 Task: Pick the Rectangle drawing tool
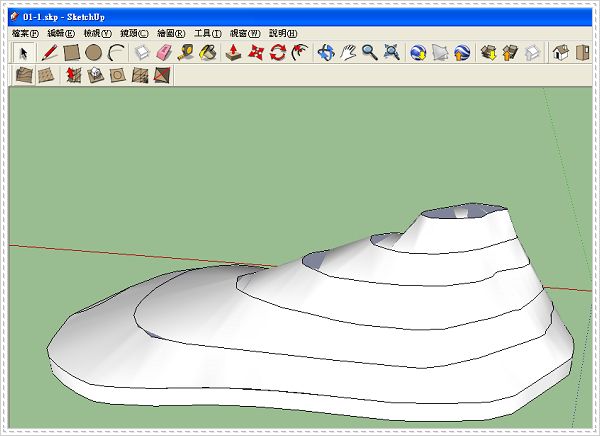pyautogui.click(x=71, y=52)
